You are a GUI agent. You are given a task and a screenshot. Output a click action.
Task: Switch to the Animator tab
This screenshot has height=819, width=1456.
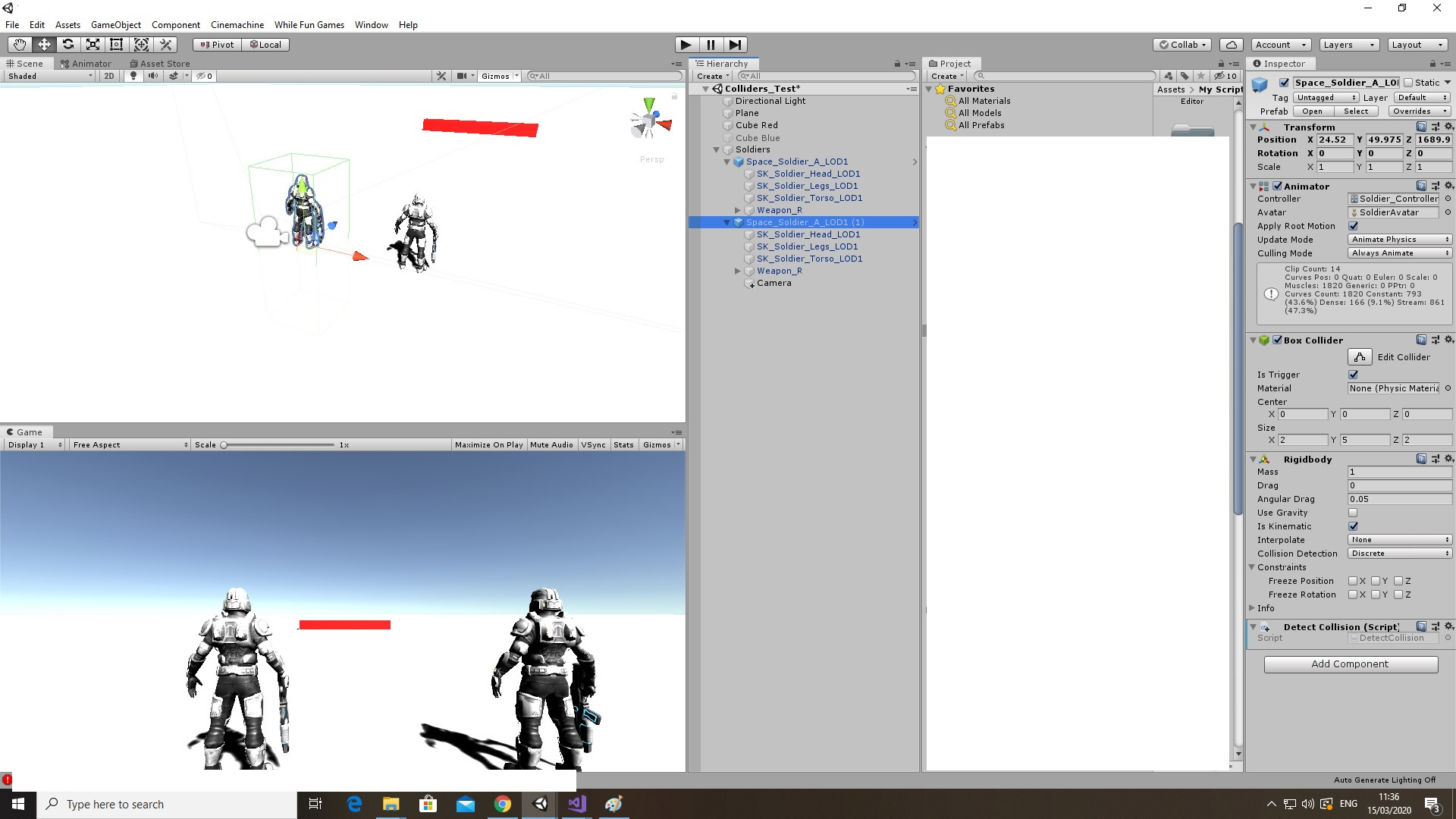coord(86,63)
